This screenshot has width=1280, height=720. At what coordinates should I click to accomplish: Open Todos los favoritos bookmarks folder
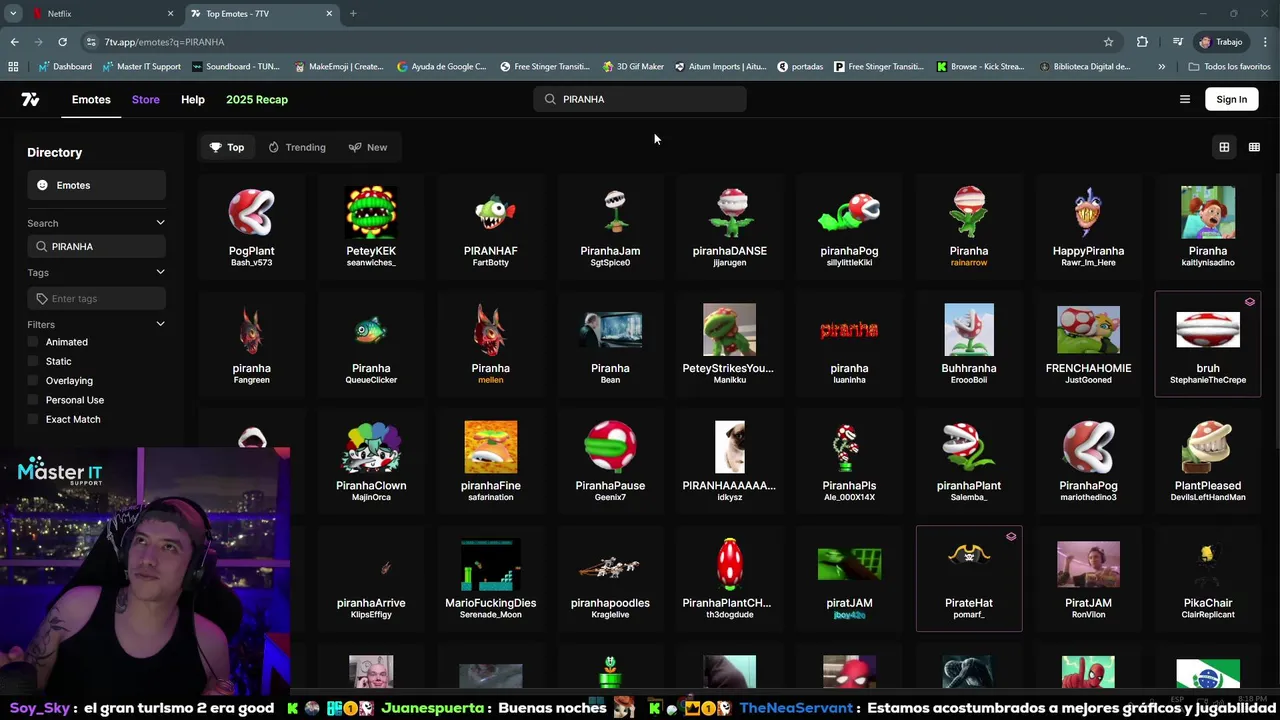click(1229, 67)
